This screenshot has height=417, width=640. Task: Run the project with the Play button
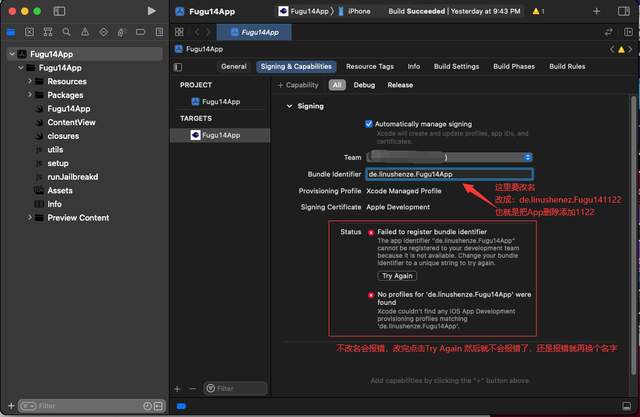click(x=151, y=11)
